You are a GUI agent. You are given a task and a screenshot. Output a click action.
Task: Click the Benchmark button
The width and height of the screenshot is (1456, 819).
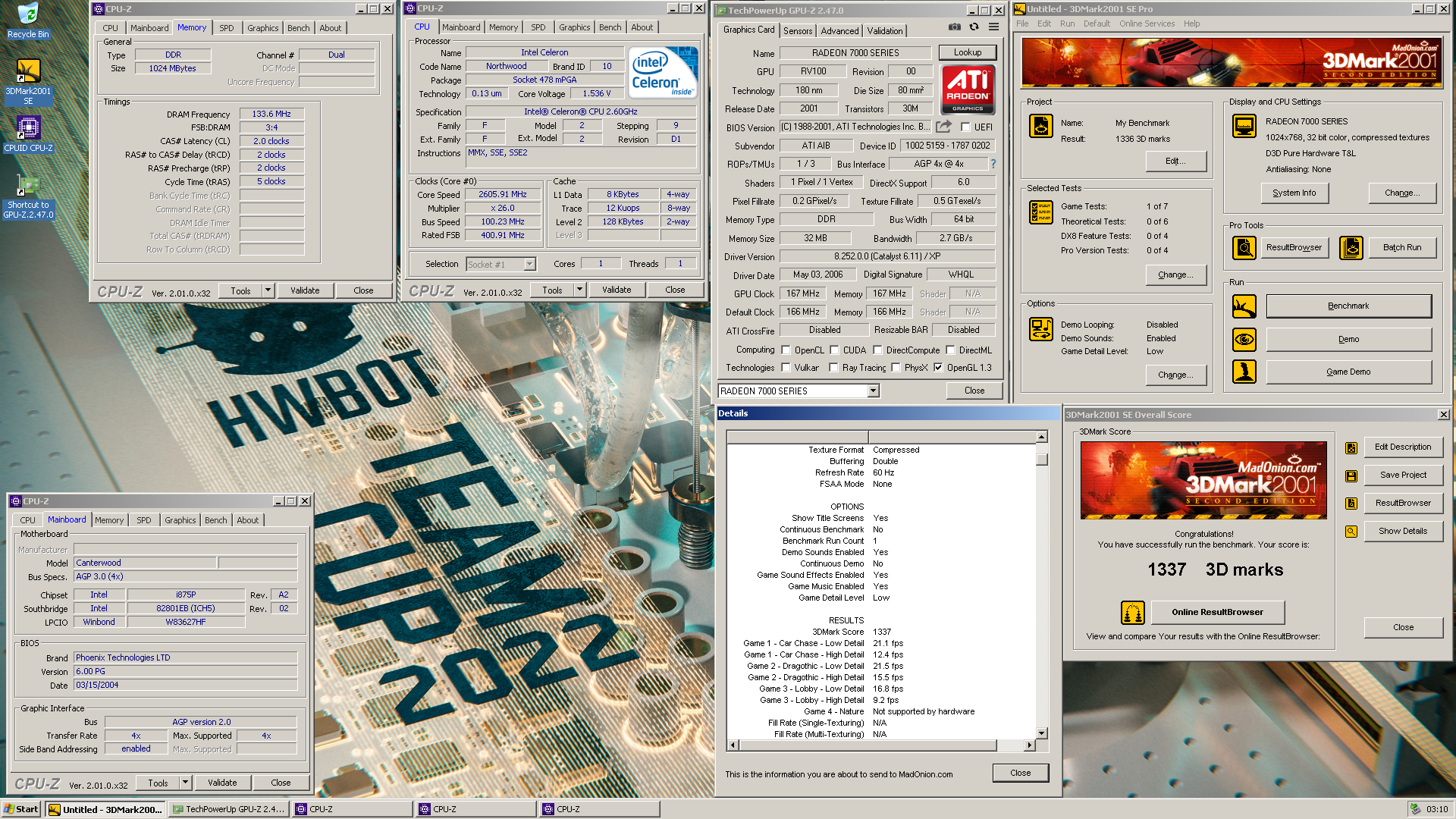click(1348, 306)
